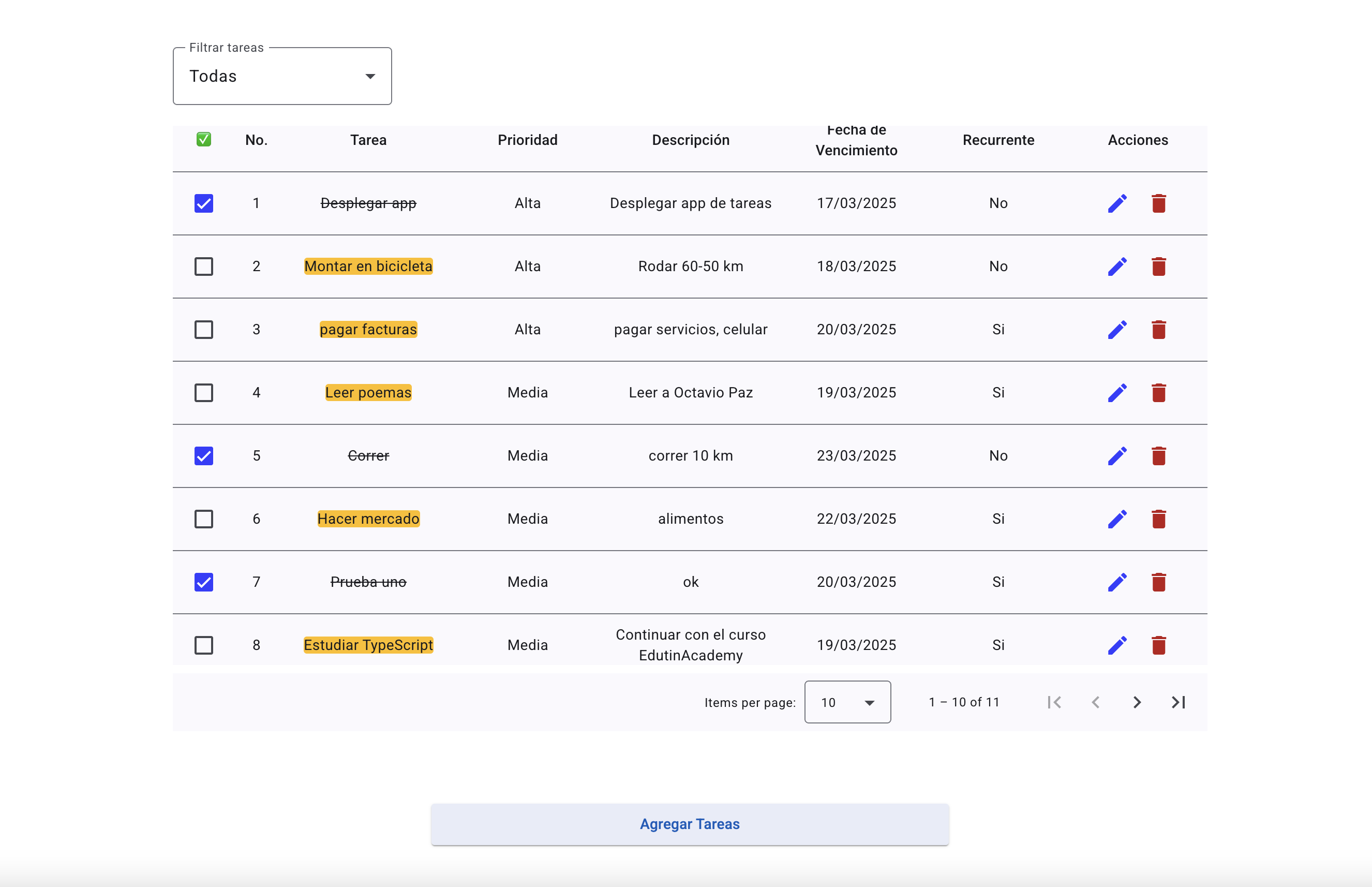This screenshot has width=1372, height=887.
Task: Uncheck the Prueba uno checkbox
Action: [x=204, y=582]
